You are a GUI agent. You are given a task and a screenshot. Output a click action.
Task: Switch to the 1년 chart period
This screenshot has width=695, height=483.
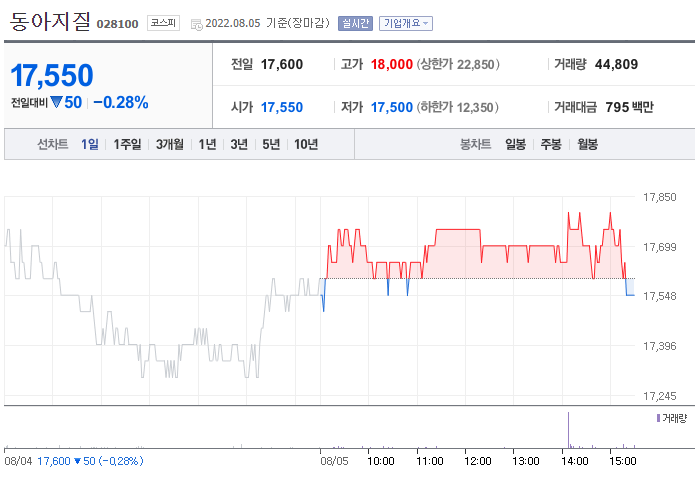tap(207, 144)
